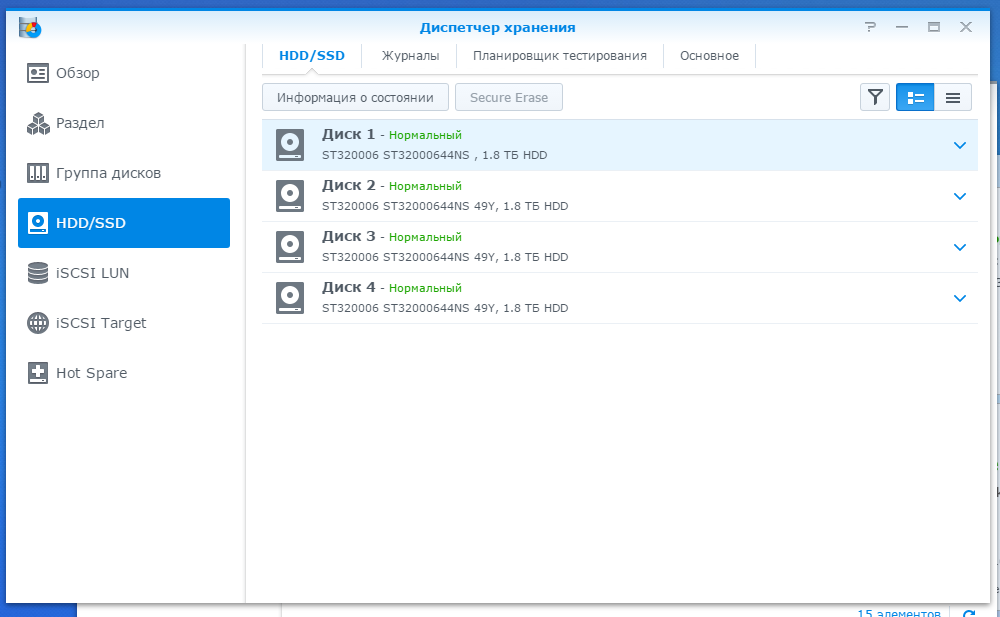Open the iSCSI Target section
The height and width of the screenshot is (617, 1000).
tap(124, 323)
